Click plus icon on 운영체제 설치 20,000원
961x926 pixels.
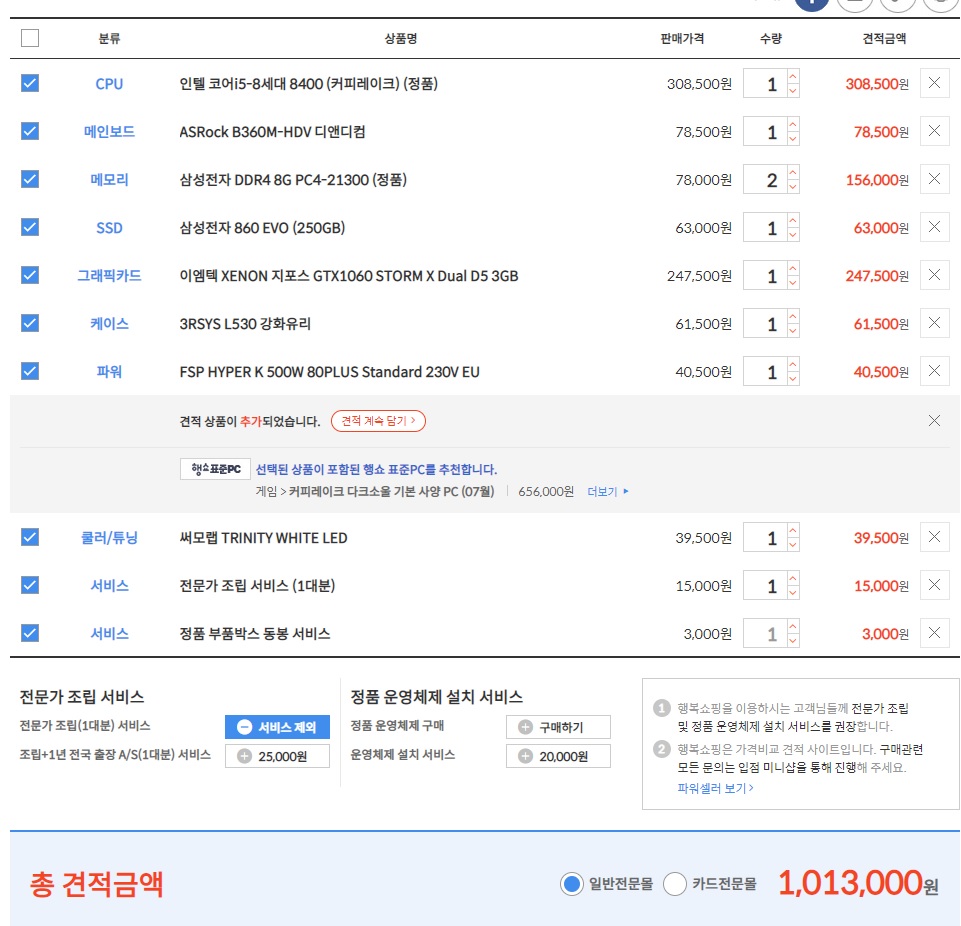526,757
